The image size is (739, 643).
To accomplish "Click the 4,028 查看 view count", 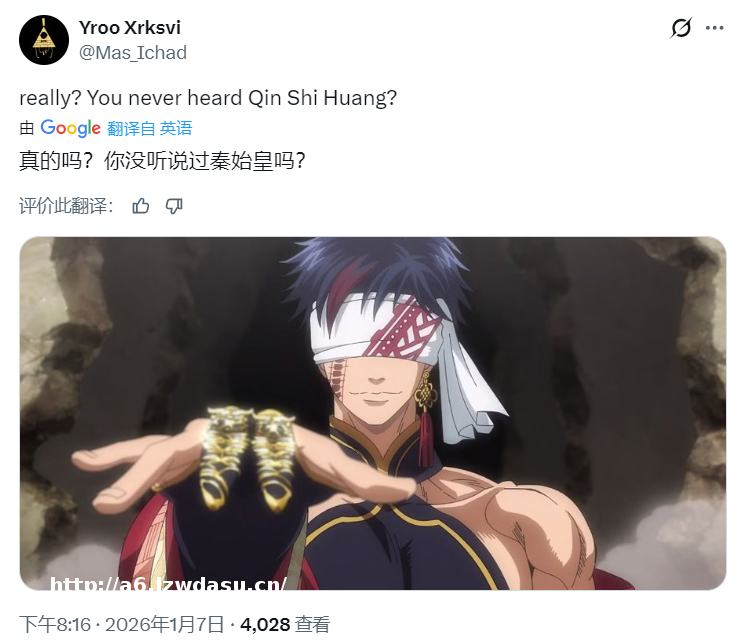I will click(x=285, y=625).
